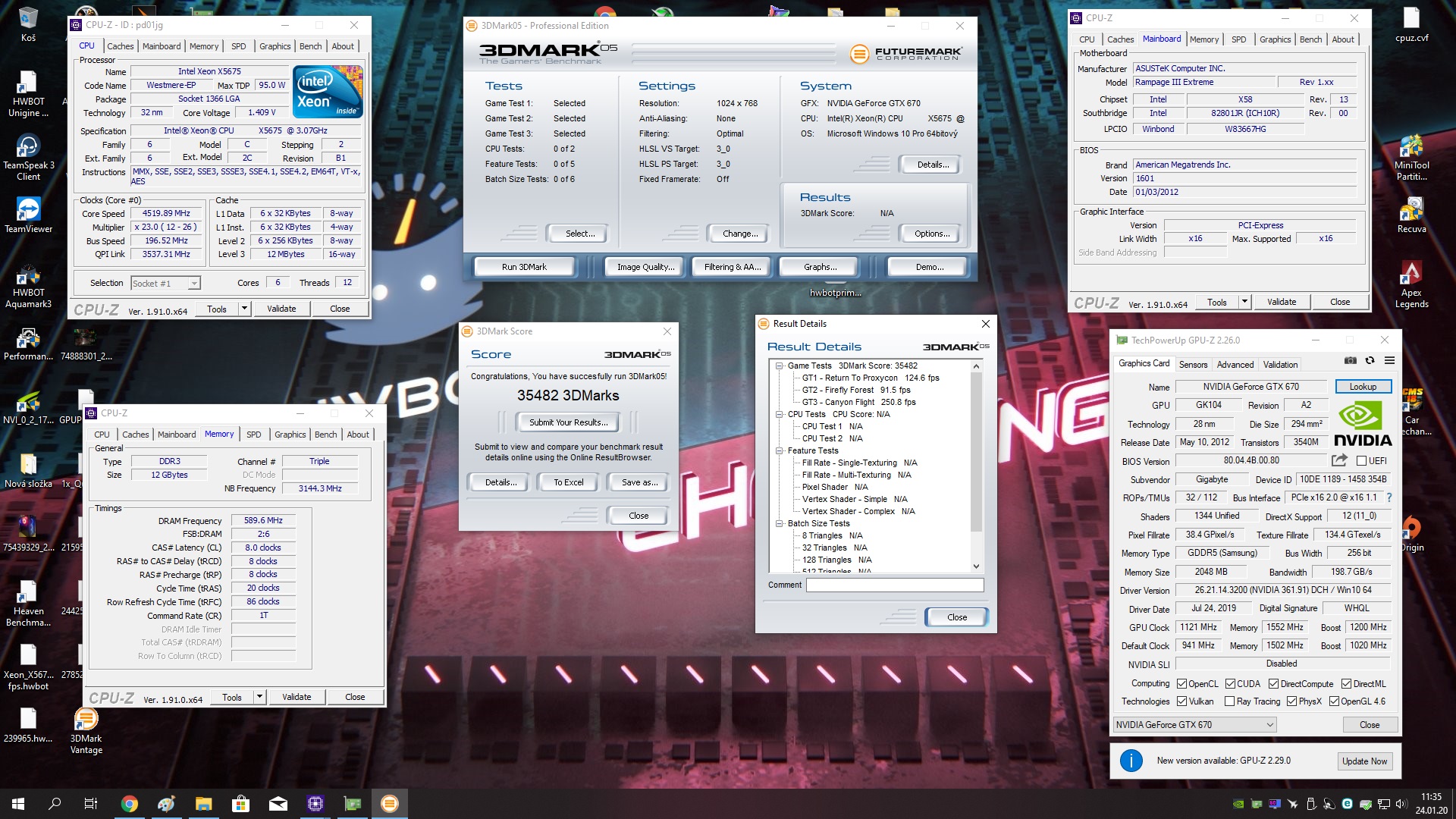
Task: Open Tools dropdown arrow in Memory CPU-Z window
Action: coord(259,697)
